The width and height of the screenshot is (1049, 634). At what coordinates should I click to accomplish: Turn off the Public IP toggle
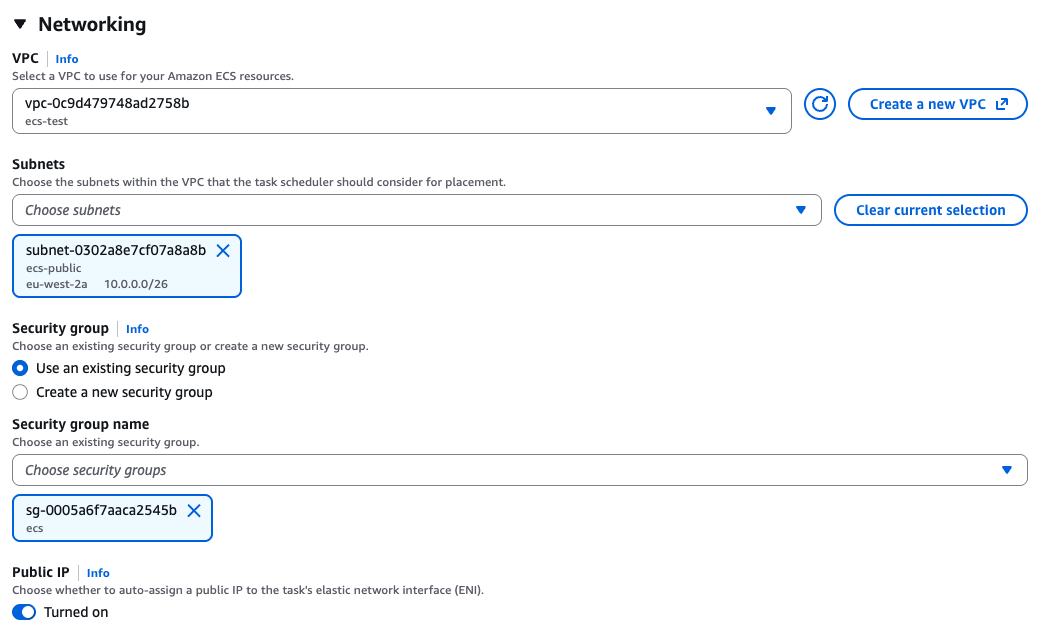tap(23, 611)
